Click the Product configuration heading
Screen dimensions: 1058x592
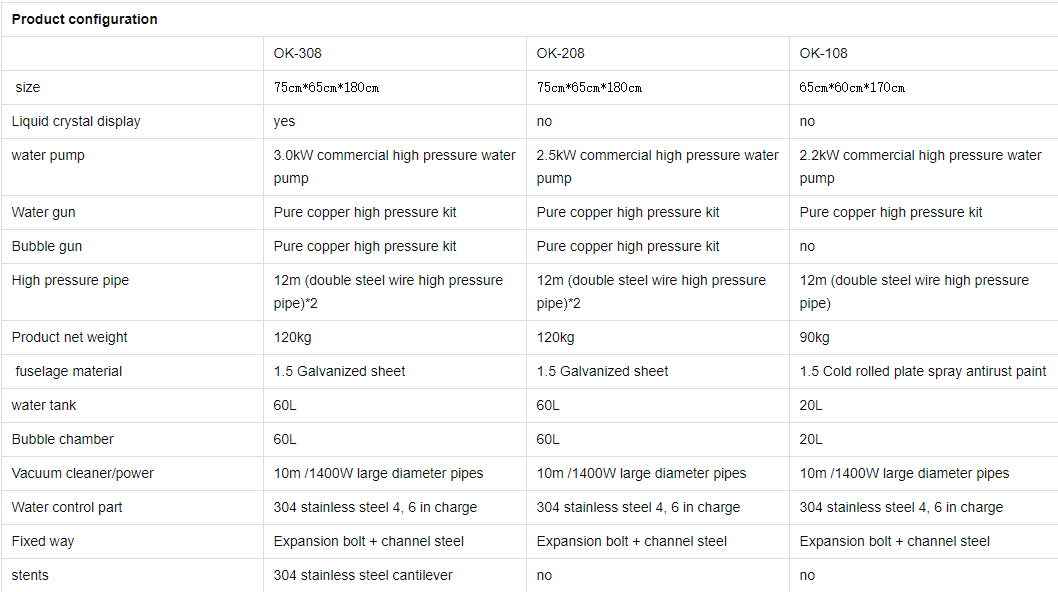click(84, 19)
